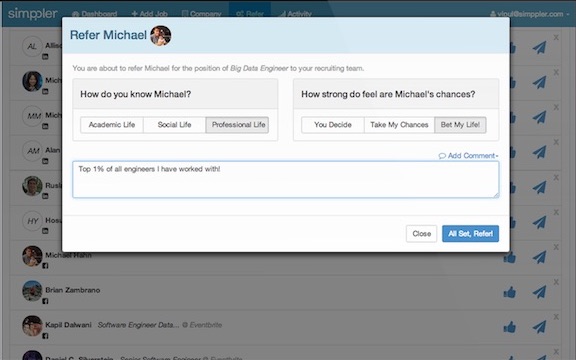Click the simppler logo
The width and height of the screenshot is (576, 360).
point(33,14)
